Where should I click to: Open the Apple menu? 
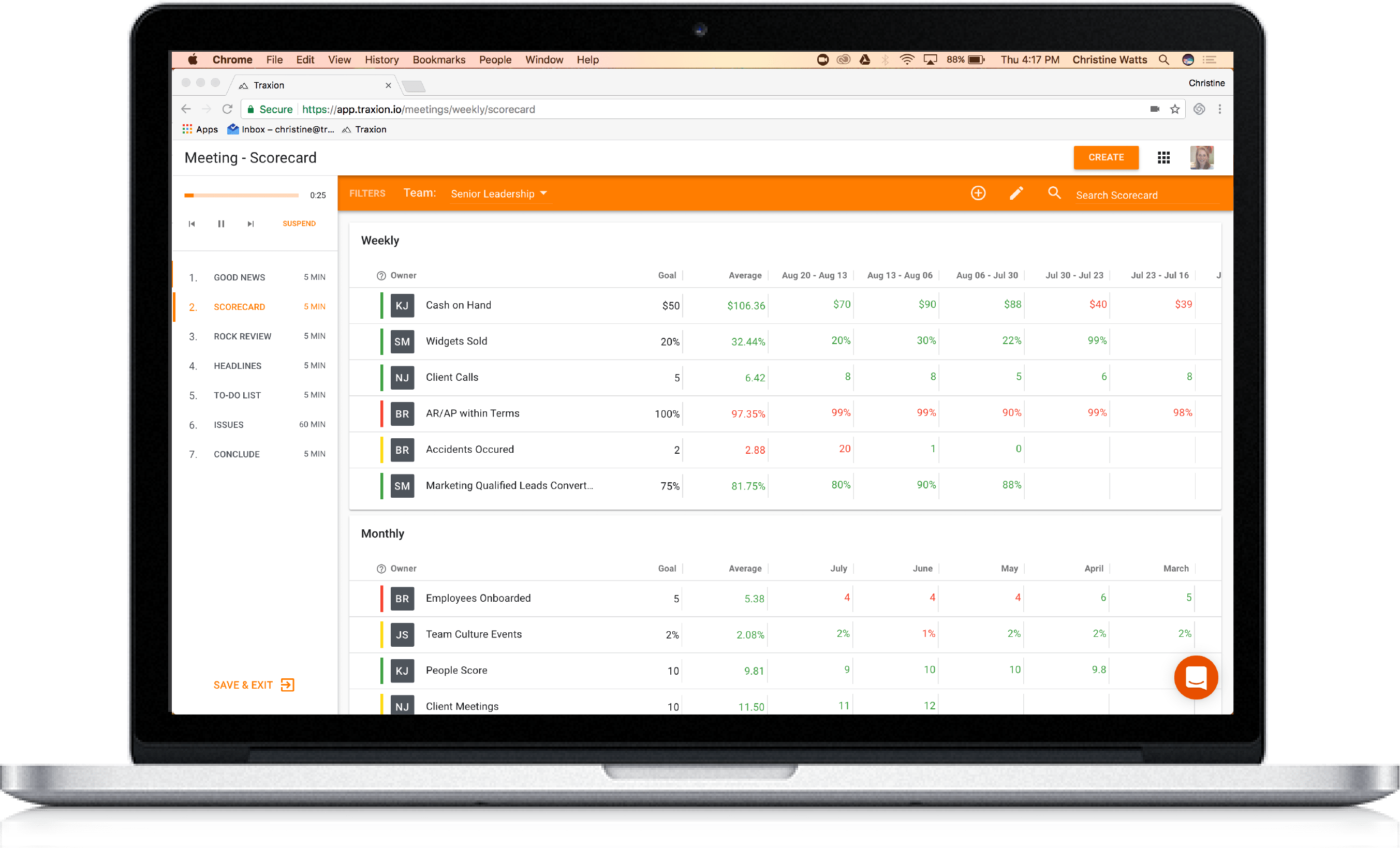[193, 59]
